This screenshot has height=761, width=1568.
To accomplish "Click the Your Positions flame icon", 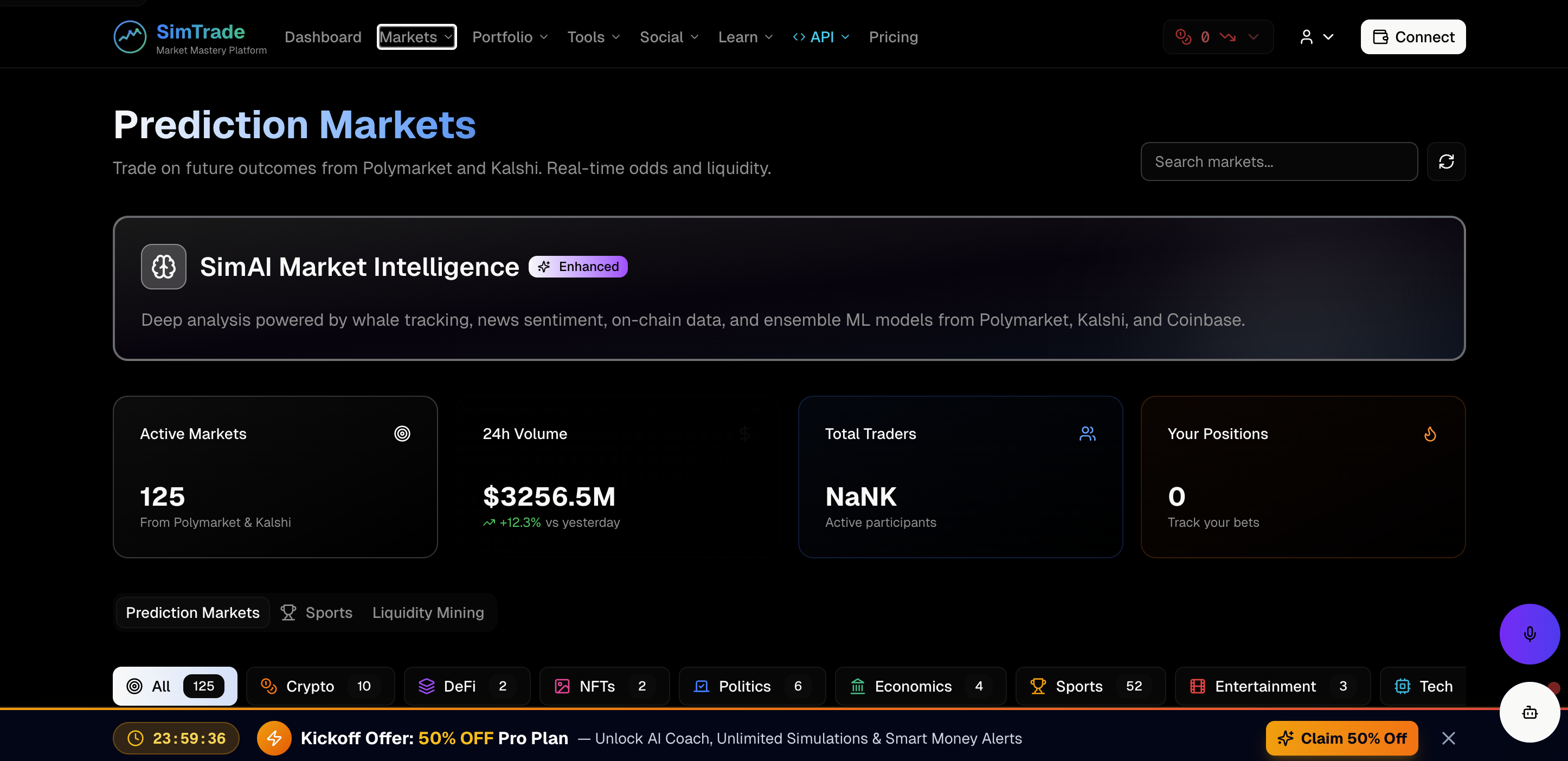I will (x=1430, y=434).
